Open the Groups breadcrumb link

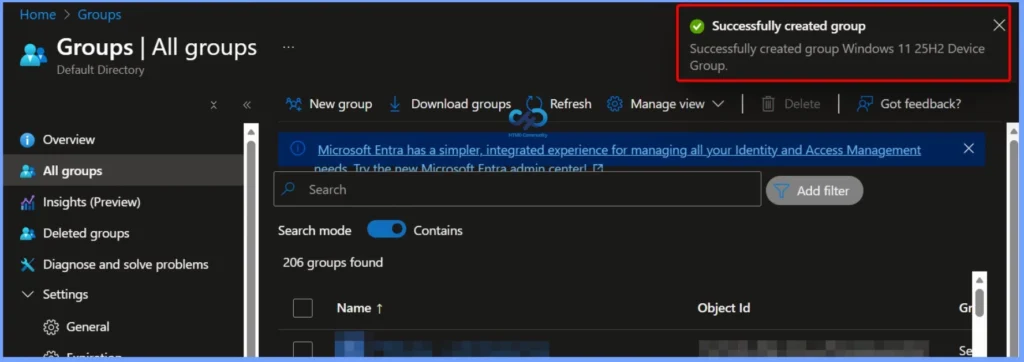[x=99, y=14]
